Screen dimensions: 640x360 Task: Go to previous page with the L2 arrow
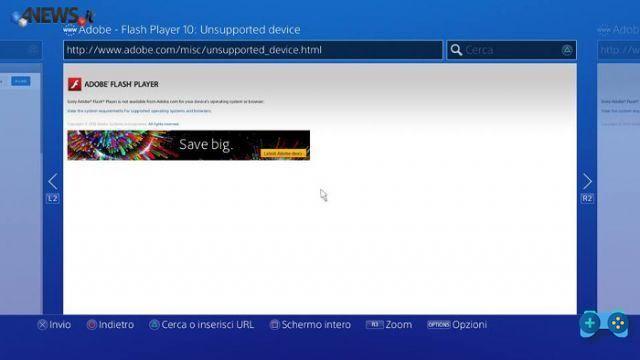[53, 181]
